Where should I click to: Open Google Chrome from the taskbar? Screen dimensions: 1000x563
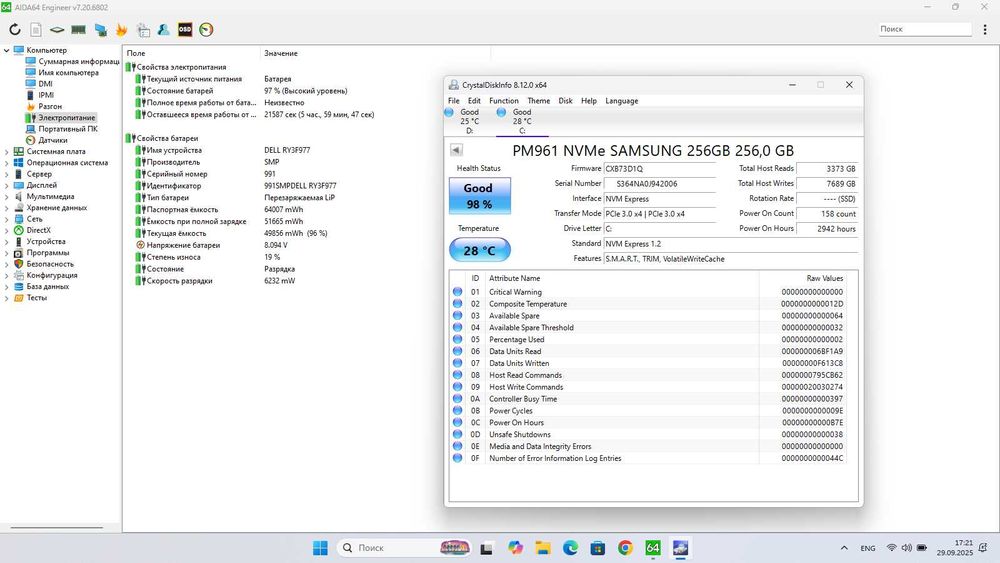[x=625, y=548]
